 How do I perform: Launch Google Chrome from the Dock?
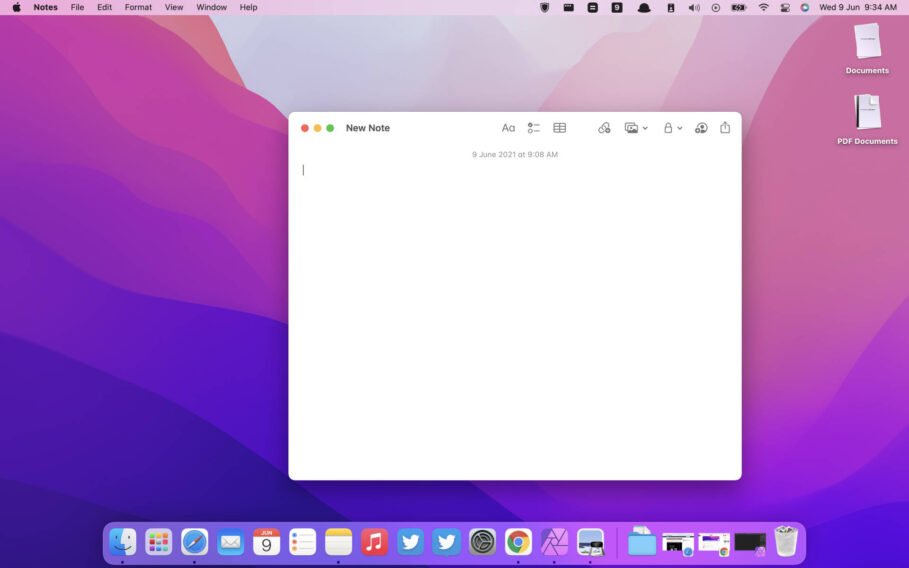pos(518,542)
